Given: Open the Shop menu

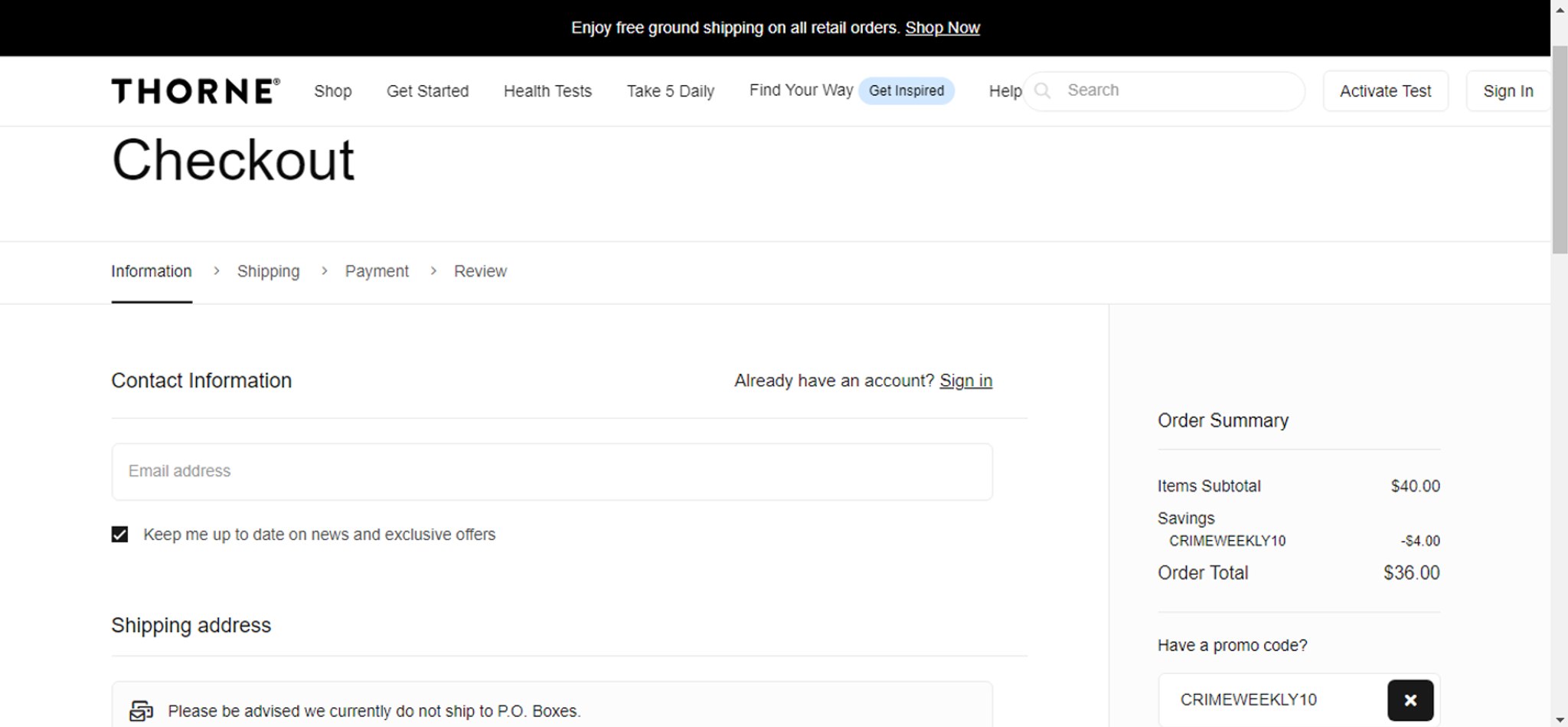Looking at the screenshot, I should tap(333, 91).
